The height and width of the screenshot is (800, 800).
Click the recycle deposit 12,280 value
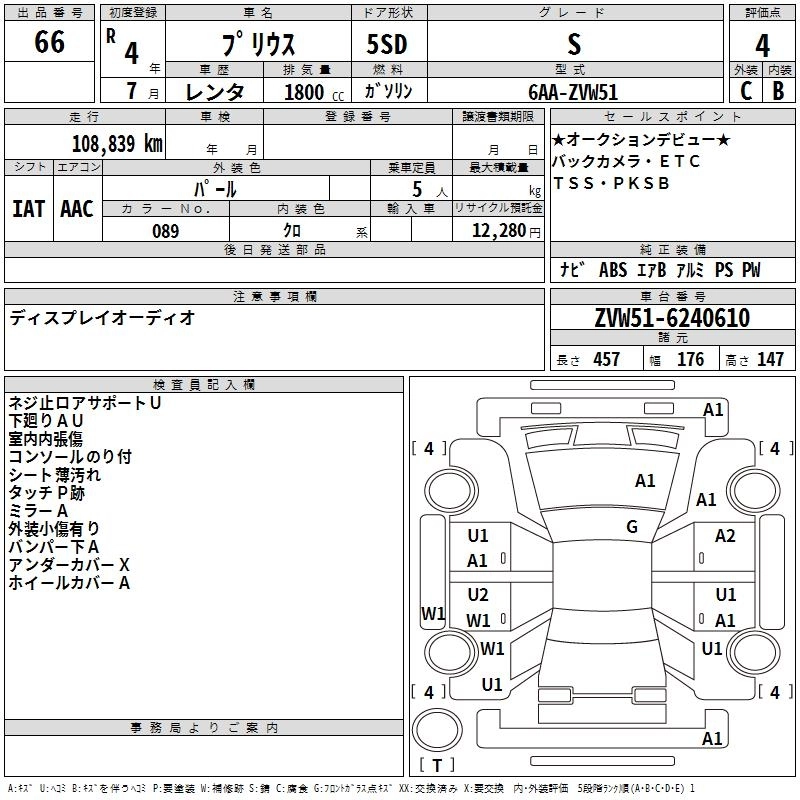click(x=496, y=231)
